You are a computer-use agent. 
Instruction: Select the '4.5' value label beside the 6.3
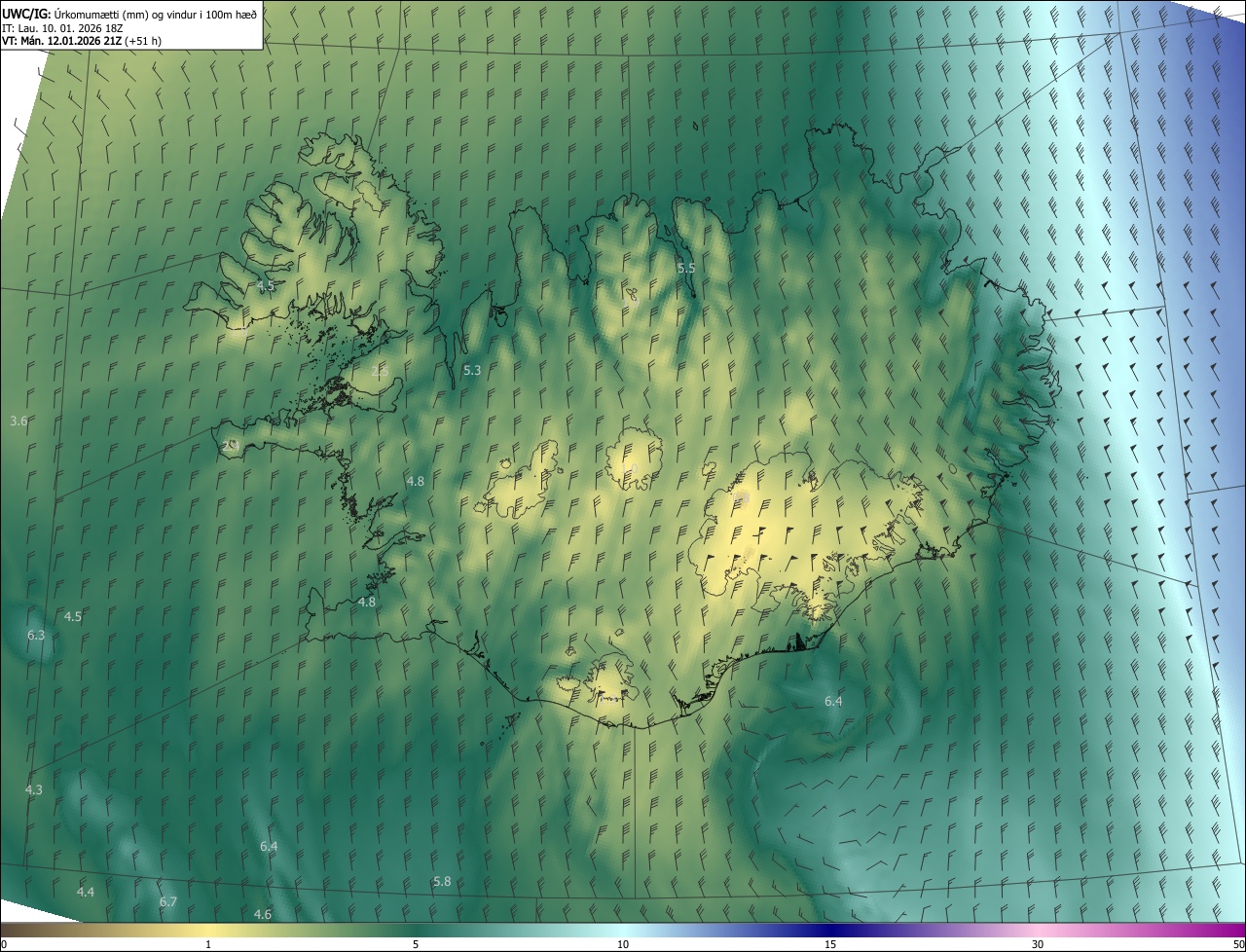pyautogui.click(x=73, y=617)
